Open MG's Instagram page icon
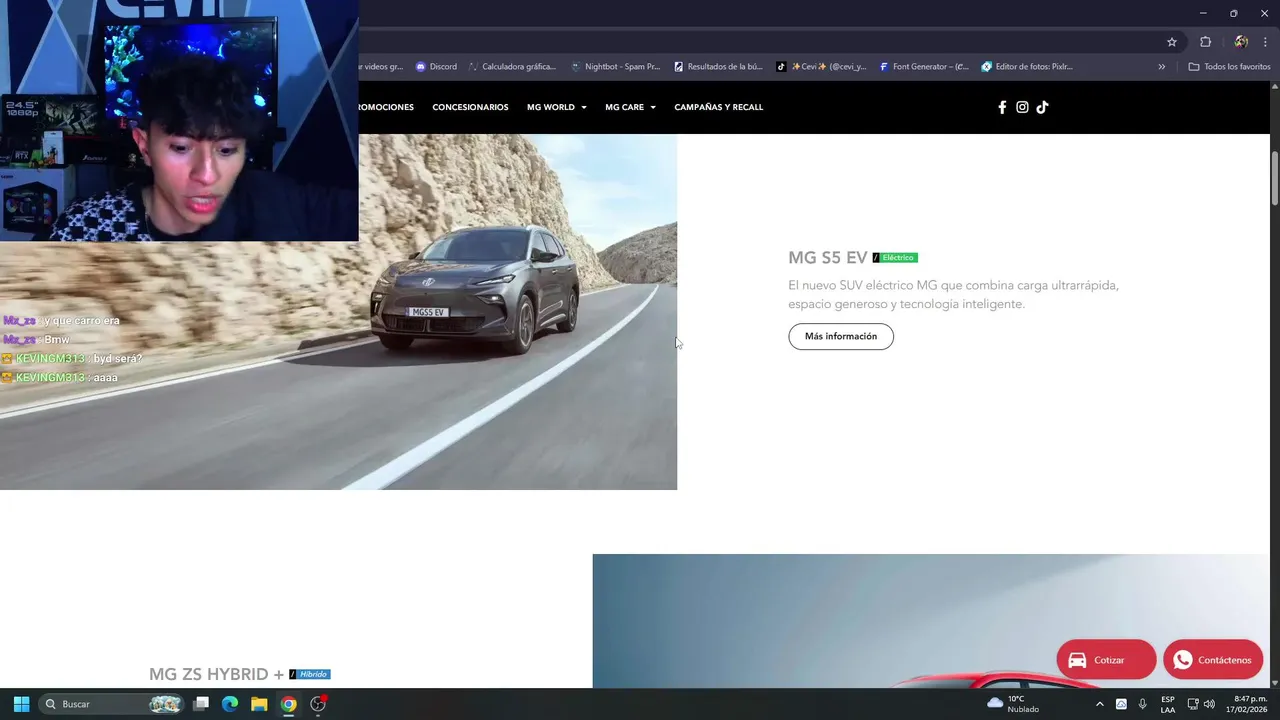1280x720 pixels. pos(1022,107)
